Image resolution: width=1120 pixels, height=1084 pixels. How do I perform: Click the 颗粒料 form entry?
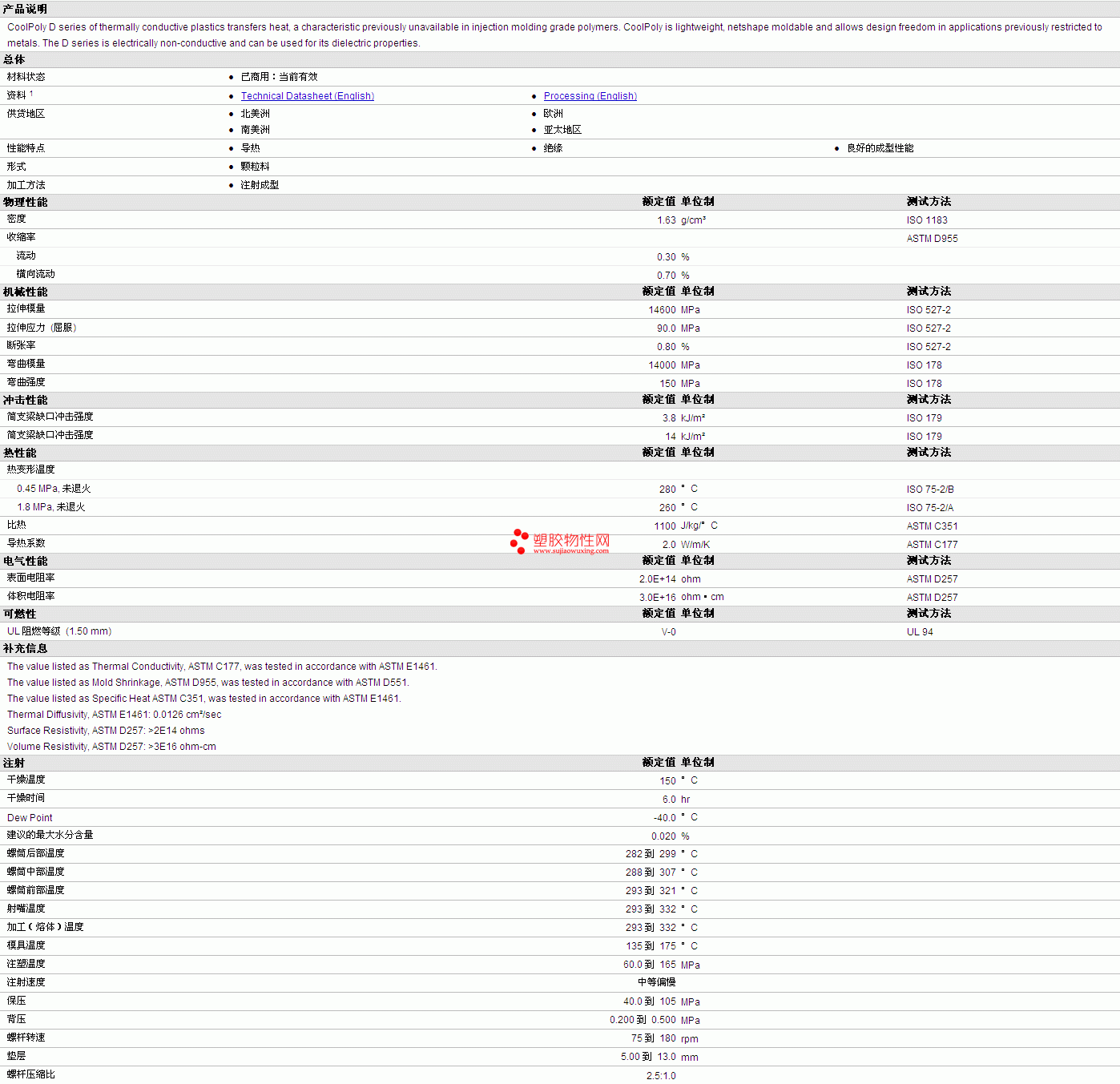click(255, 167)
